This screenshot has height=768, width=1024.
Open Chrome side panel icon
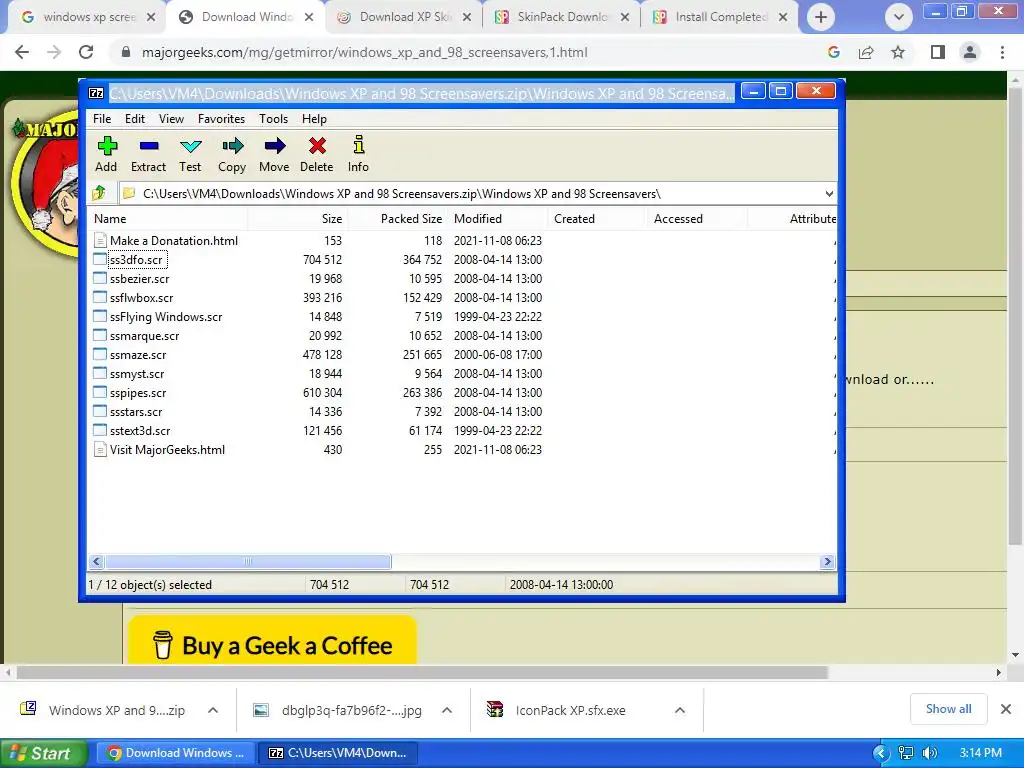[x=938, y=52]
